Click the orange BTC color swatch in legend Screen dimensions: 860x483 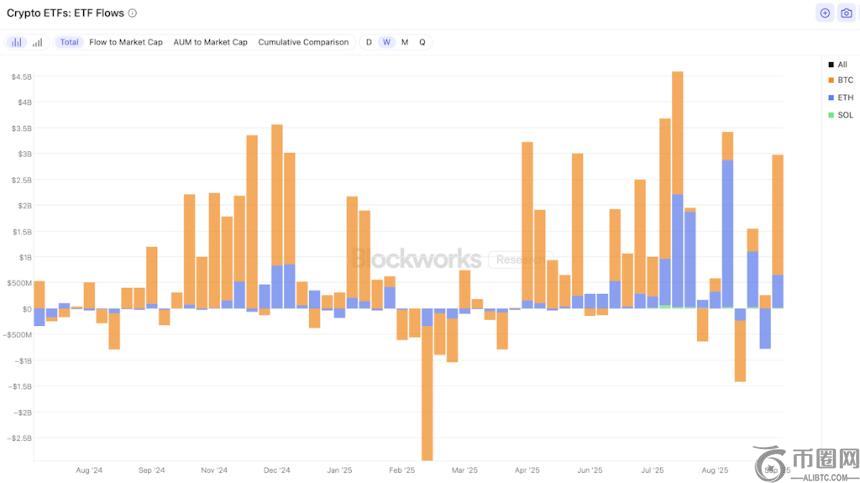pyautogui.click(x=830, y=80)
